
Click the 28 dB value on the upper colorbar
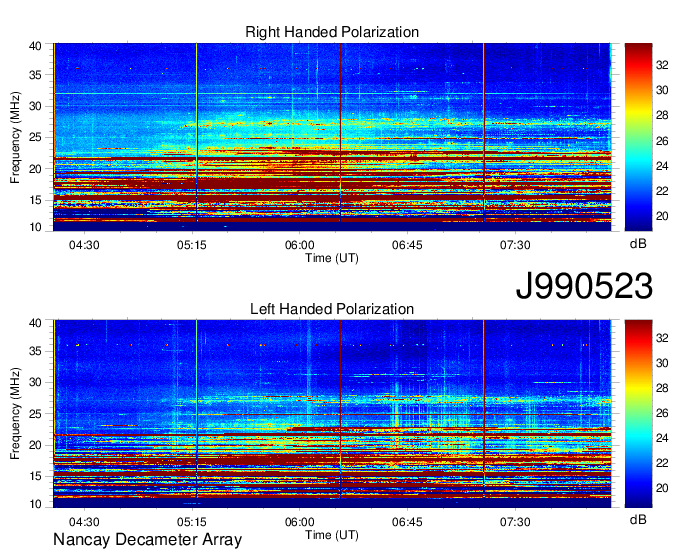[x=662, y=115]
